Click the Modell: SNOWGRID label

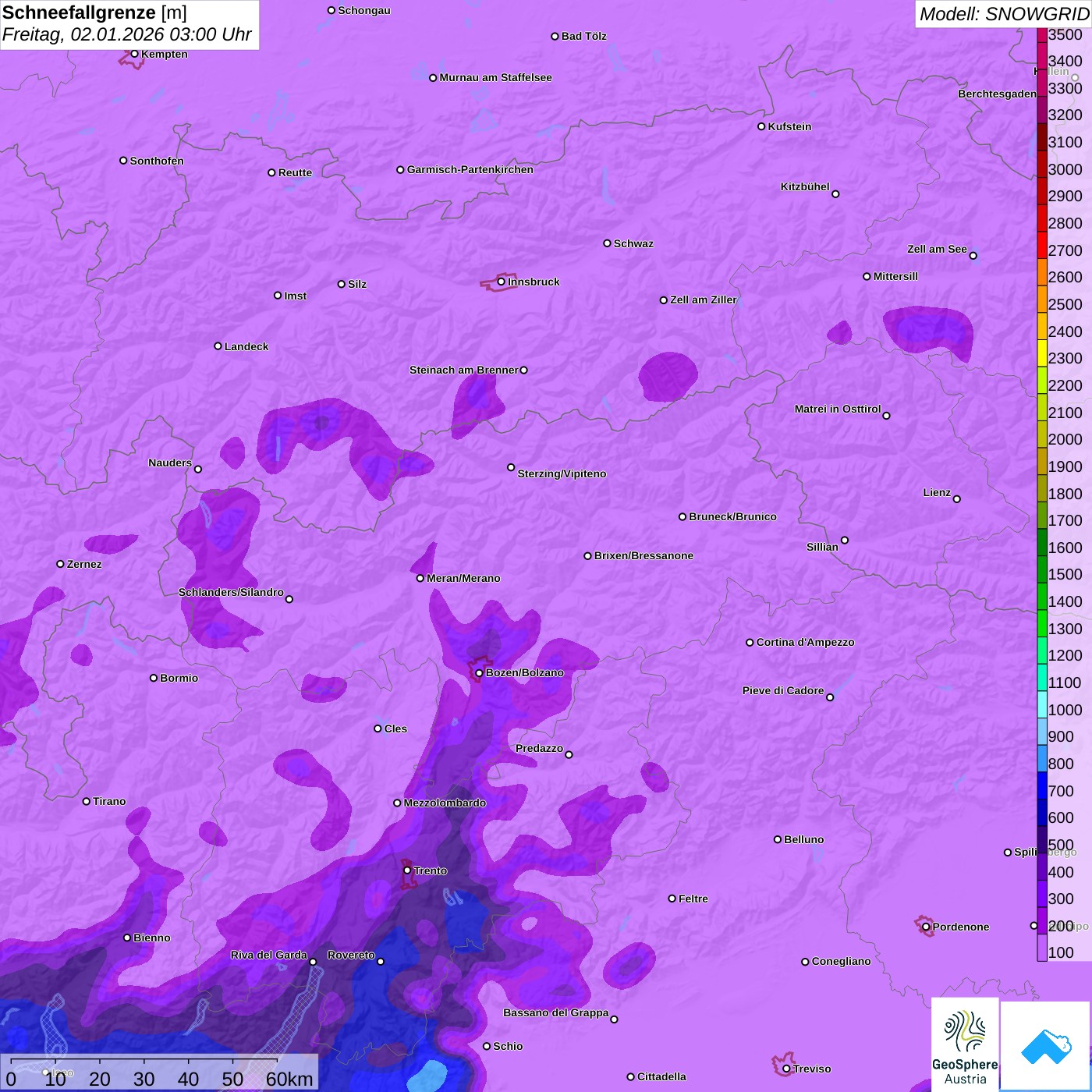pyautogui.click(x=1004, y=14)
